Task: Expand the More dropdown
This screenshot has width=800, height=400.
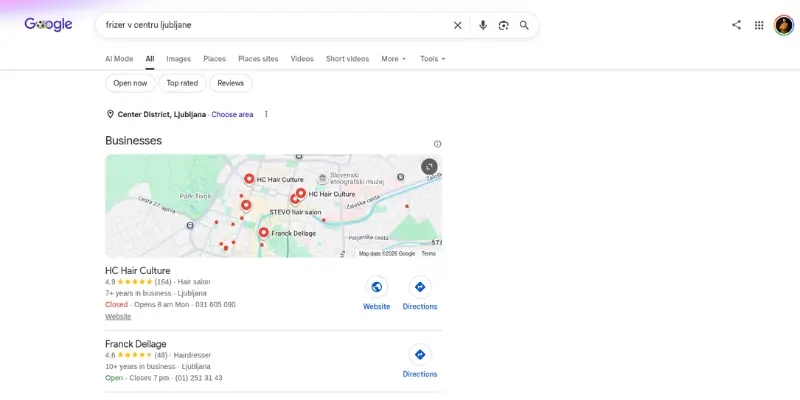Action: pyautogui.click(x=394, y=59)
